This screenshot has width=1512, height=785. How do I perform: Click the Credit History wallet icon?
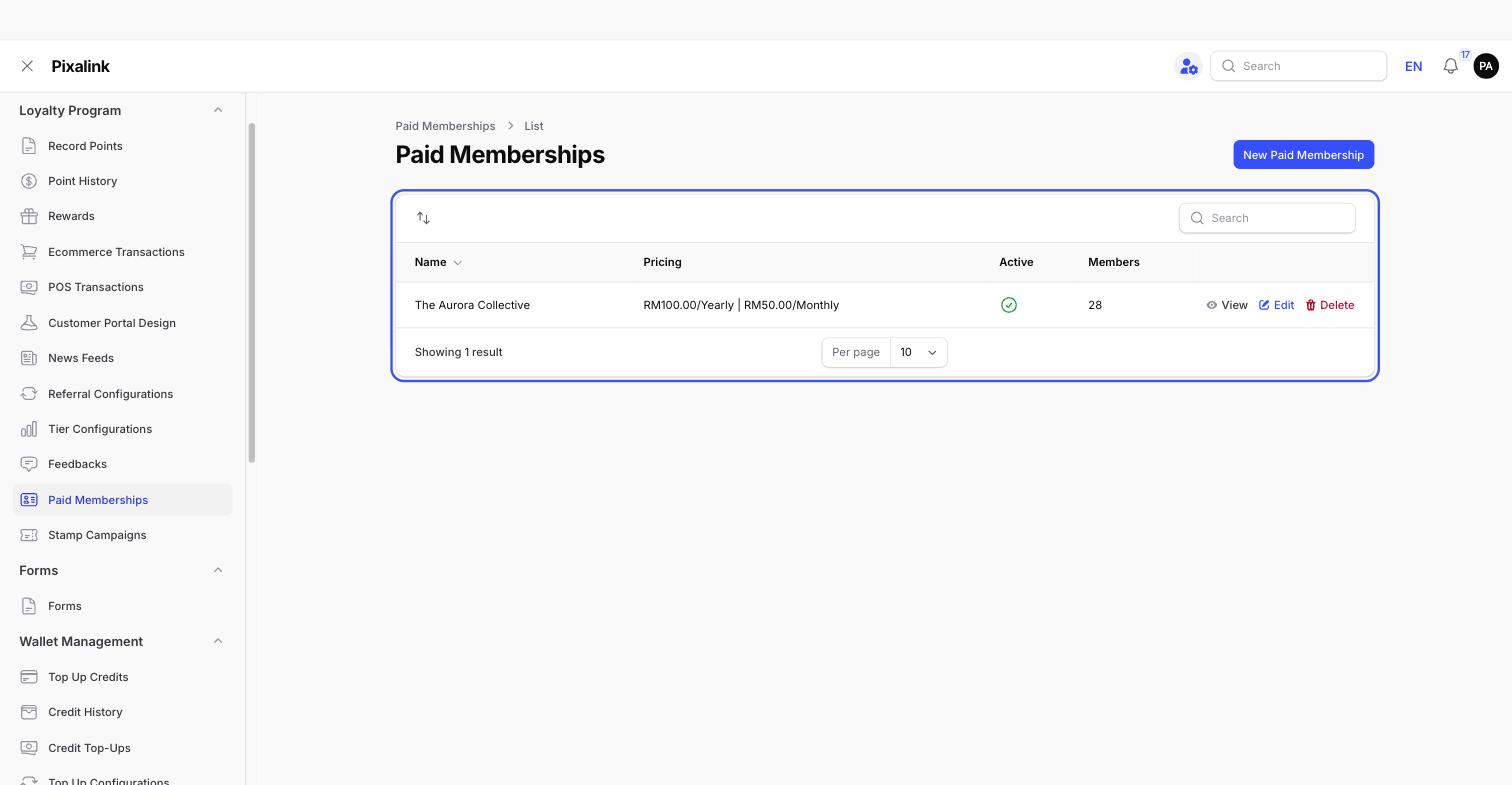click(29, 712)
